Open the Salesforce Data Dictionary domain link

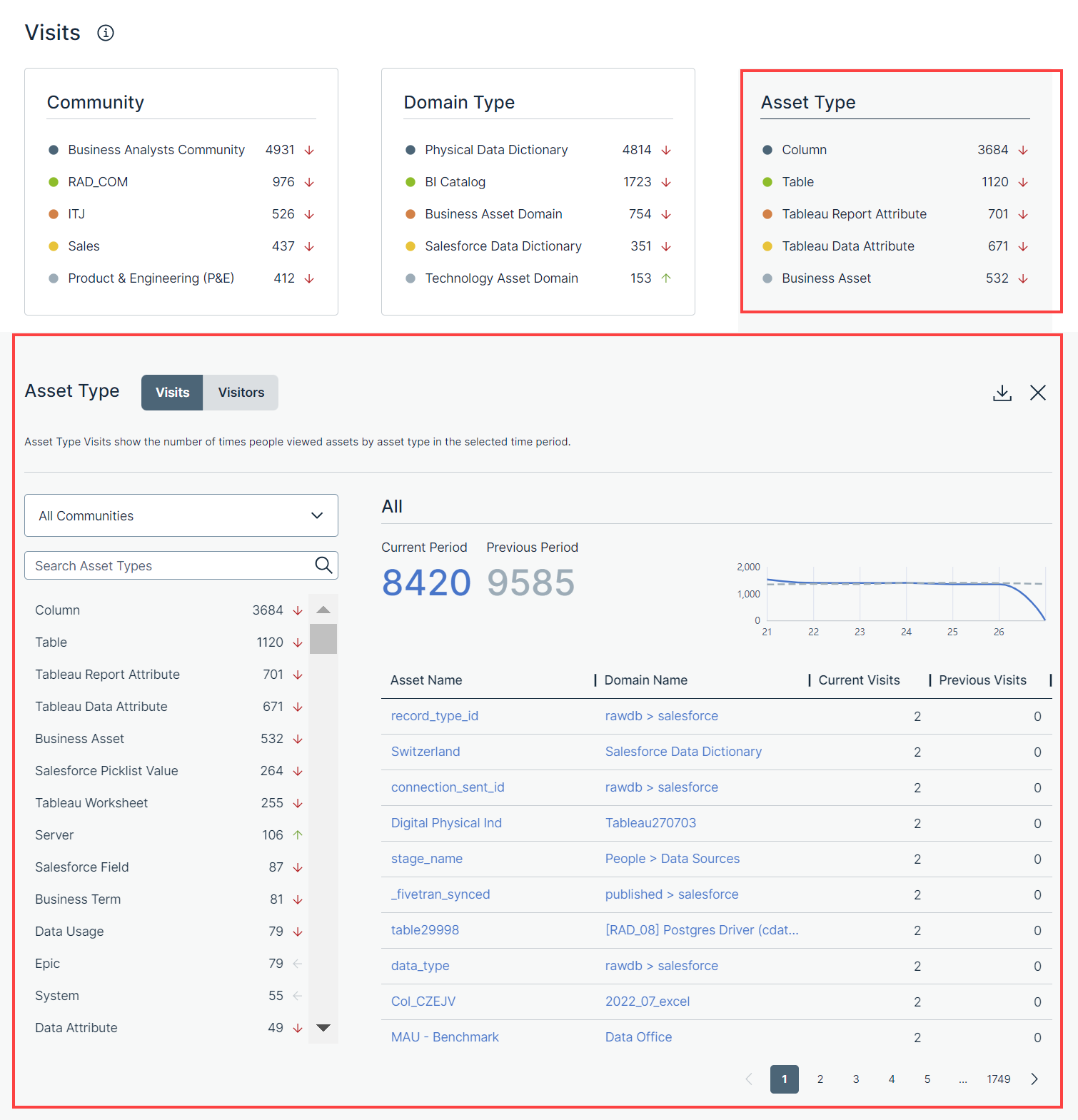pyautogui.click(x=683, y=752)
